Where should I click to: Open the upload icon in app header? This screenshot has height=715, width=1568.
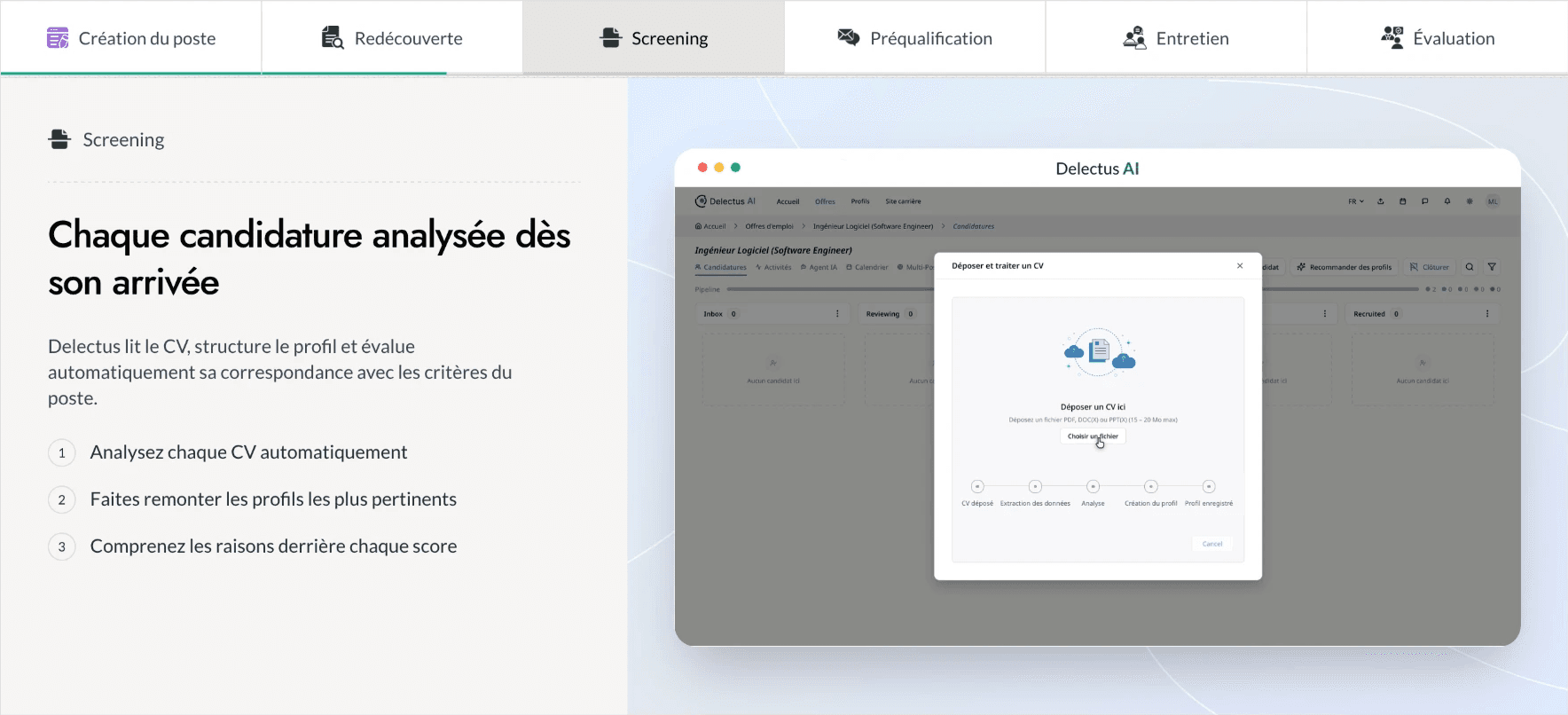pyautogui.click(x=1381, y=201)
